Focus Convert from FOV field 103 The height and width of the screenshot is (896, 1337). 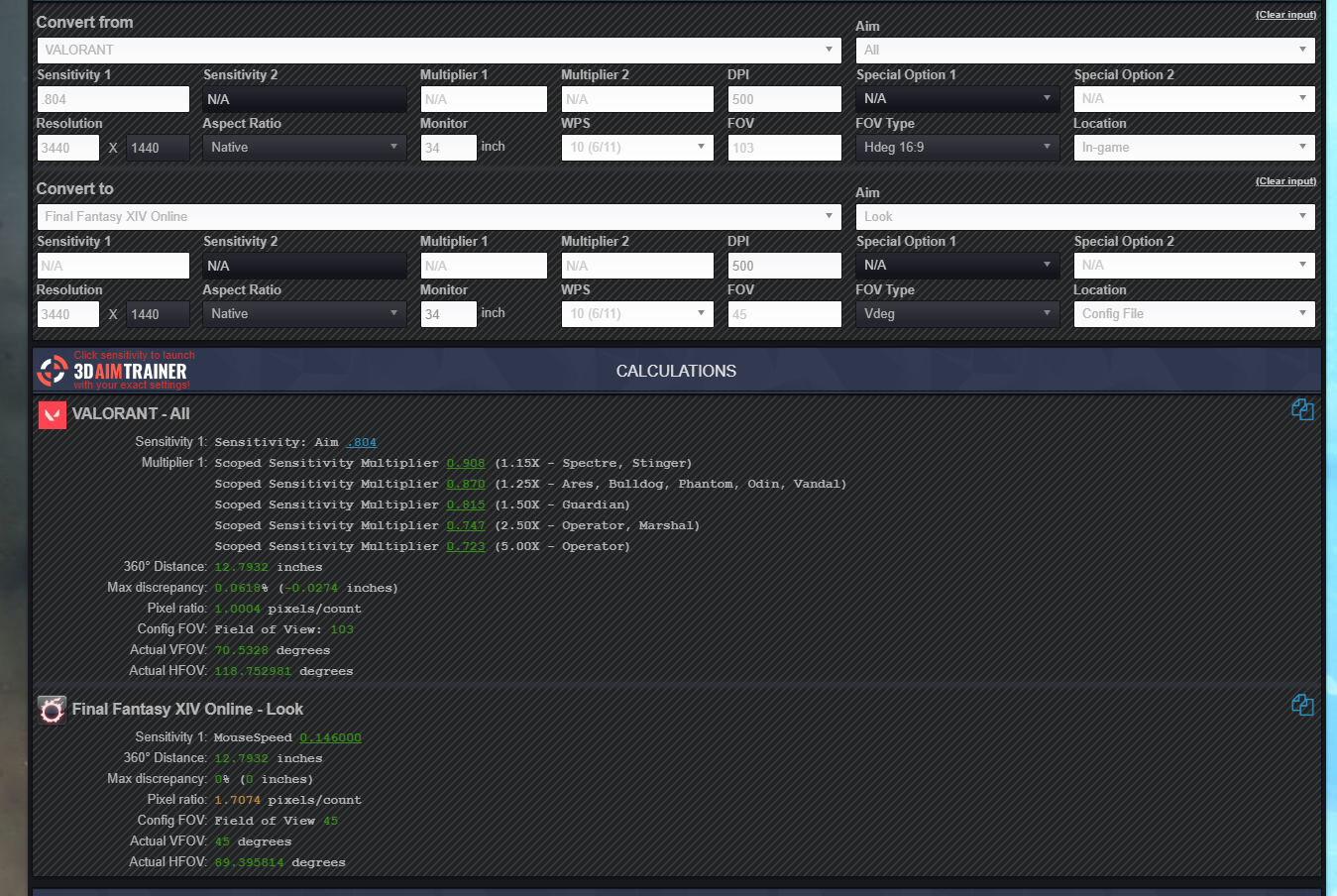point(784,148)
